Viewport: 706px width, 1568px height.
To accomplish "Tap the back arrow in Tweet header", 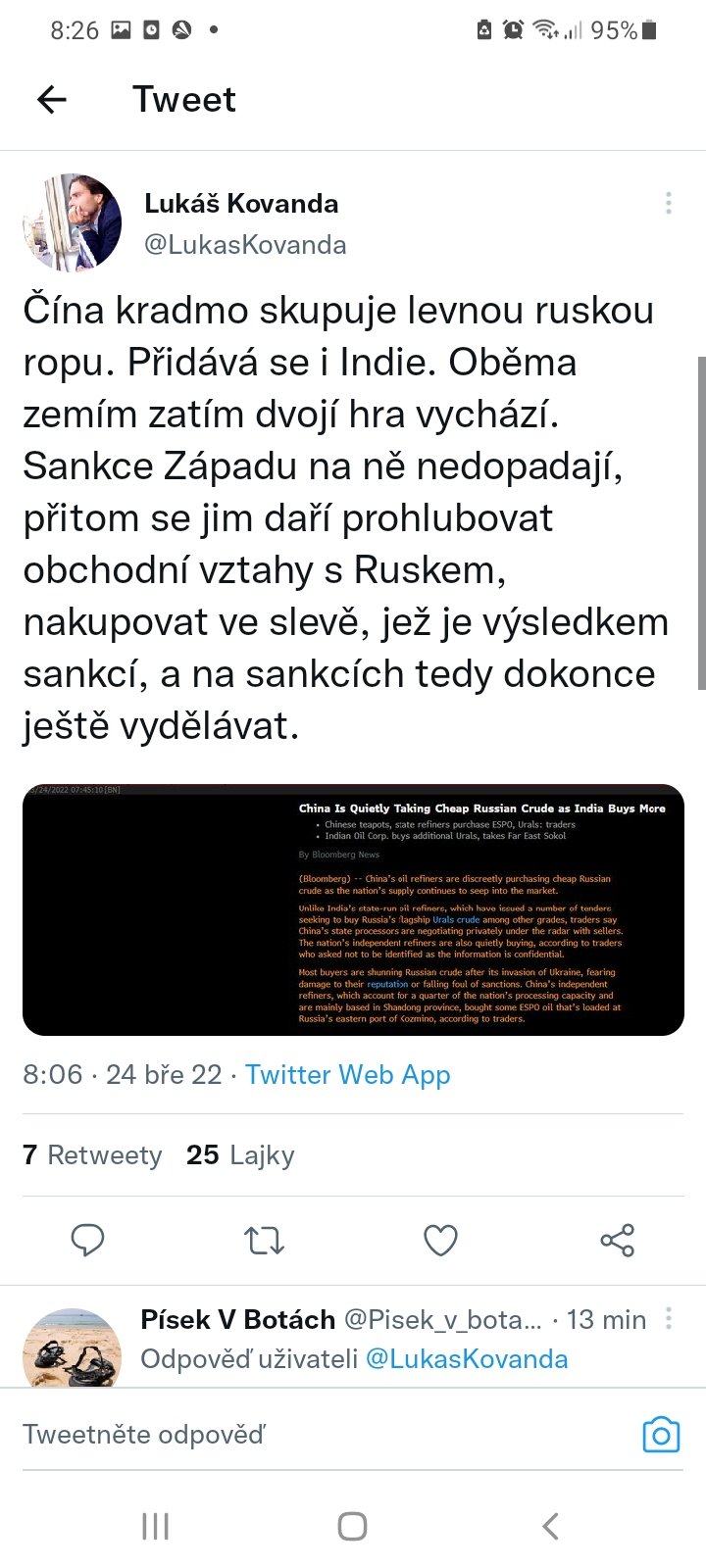I will tap(52, 99).
